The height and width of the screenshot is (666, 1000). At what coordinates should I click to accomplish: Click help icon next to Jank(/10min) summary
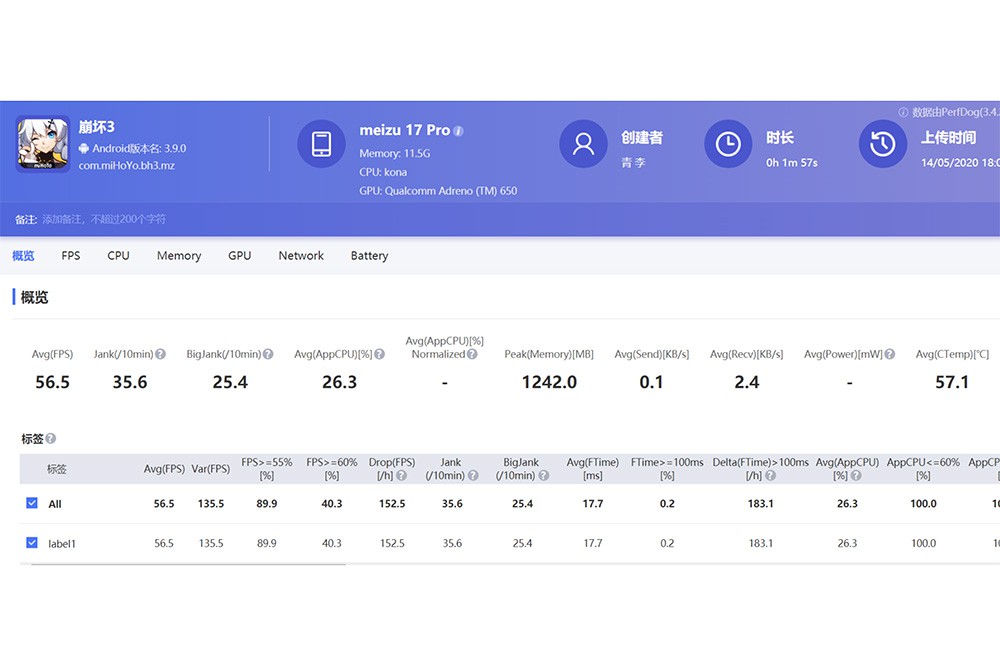point(160,354)
